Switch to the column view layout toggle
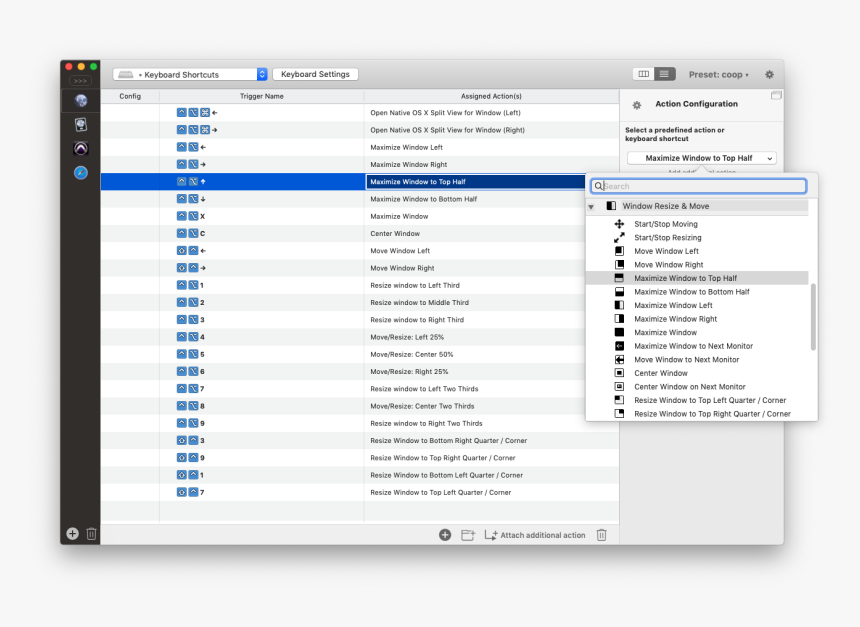 click(x=644, y=74)
